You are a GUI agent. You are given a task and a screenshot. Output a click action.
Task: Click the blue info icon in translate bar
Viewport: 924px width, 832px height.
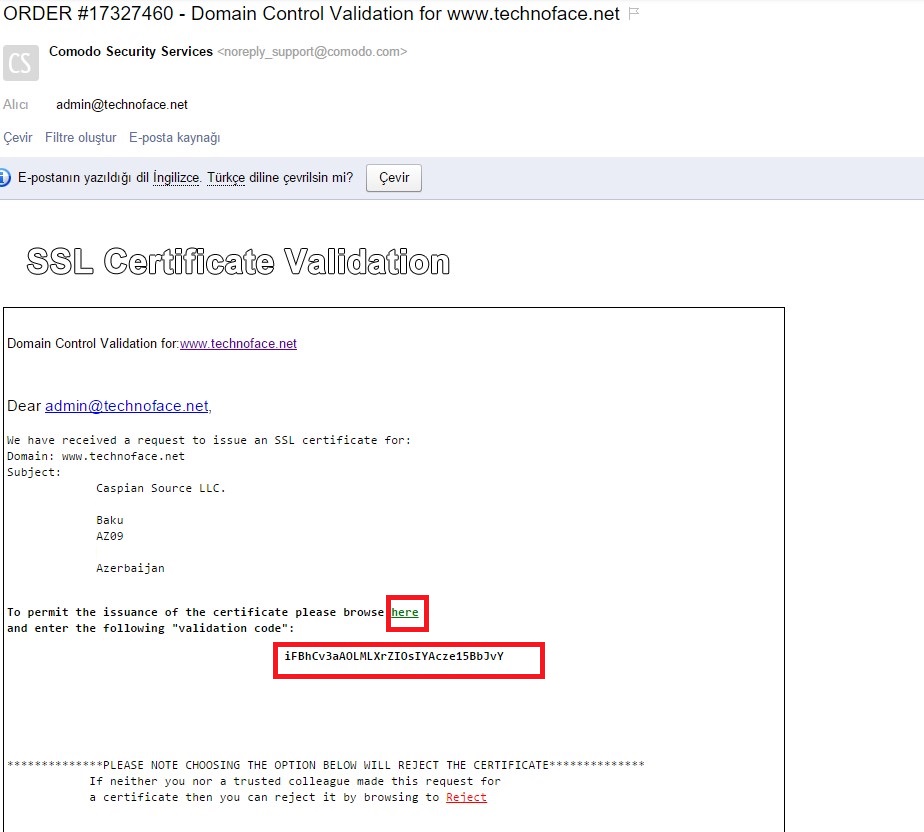pos(4,177)
